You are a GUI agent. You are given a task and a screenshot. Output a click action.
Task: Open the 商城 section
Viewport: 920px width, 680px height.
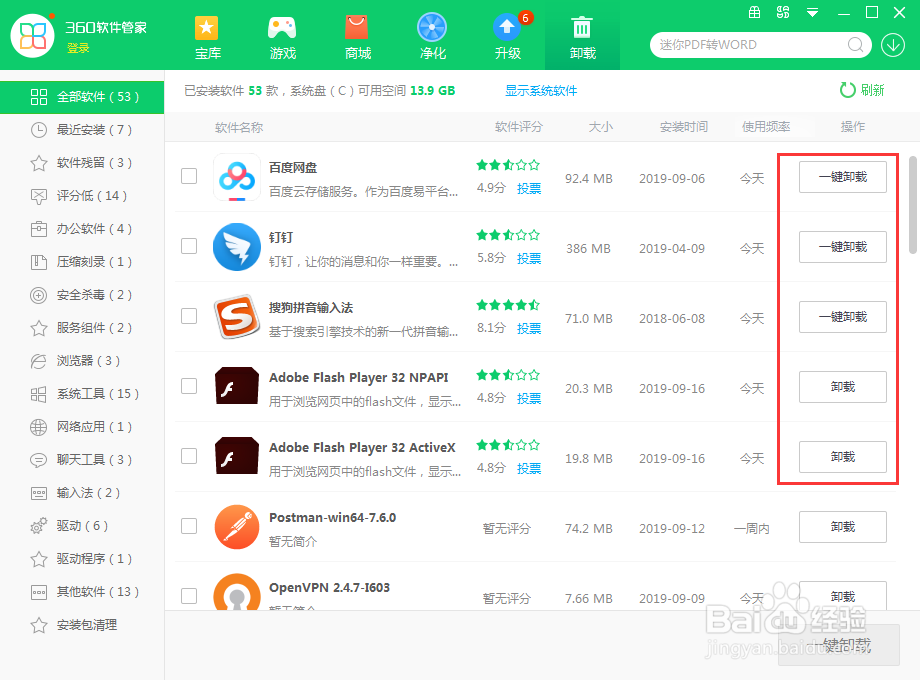coord(357,36)
